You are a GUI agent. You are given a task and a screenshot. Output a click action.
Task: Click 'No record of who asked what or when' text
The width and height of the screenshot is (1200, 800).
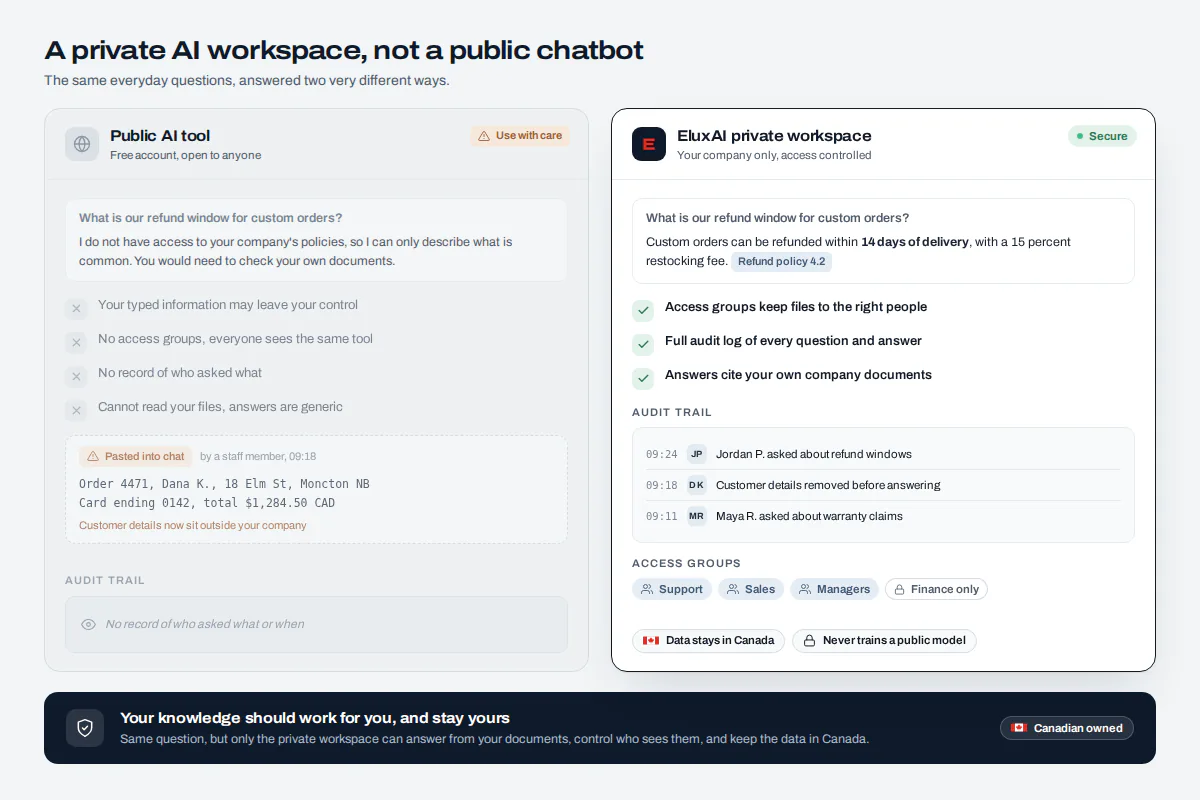click(x=205, y=624)
